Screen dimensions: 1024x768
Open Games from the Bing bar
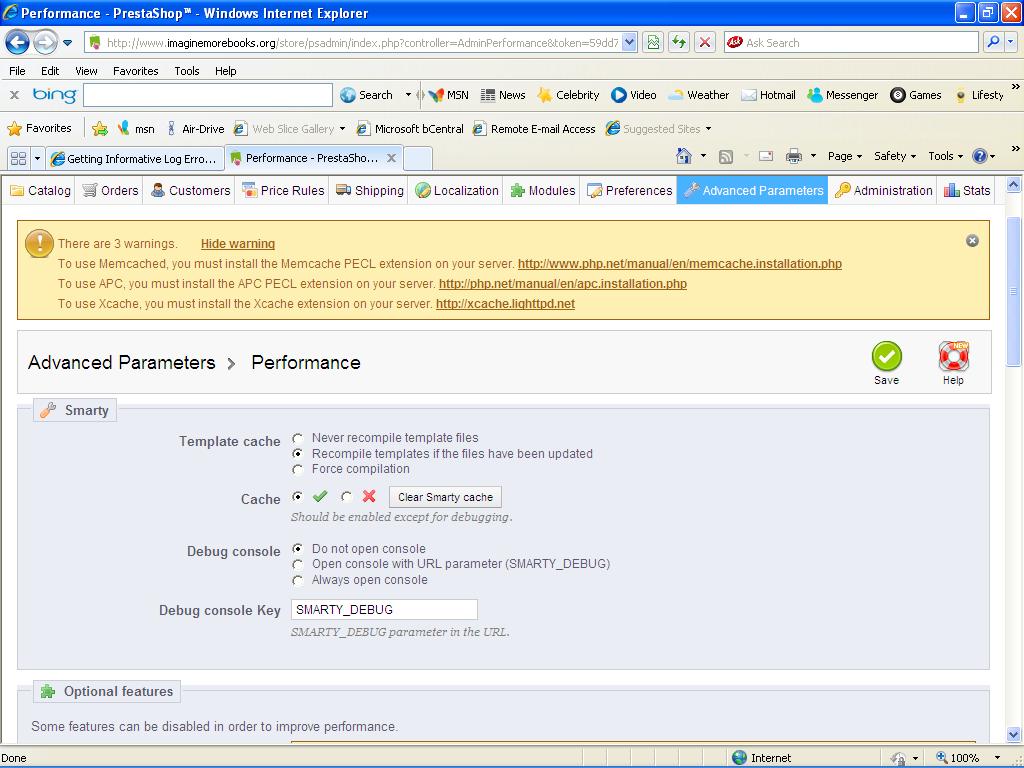point(916,95)
